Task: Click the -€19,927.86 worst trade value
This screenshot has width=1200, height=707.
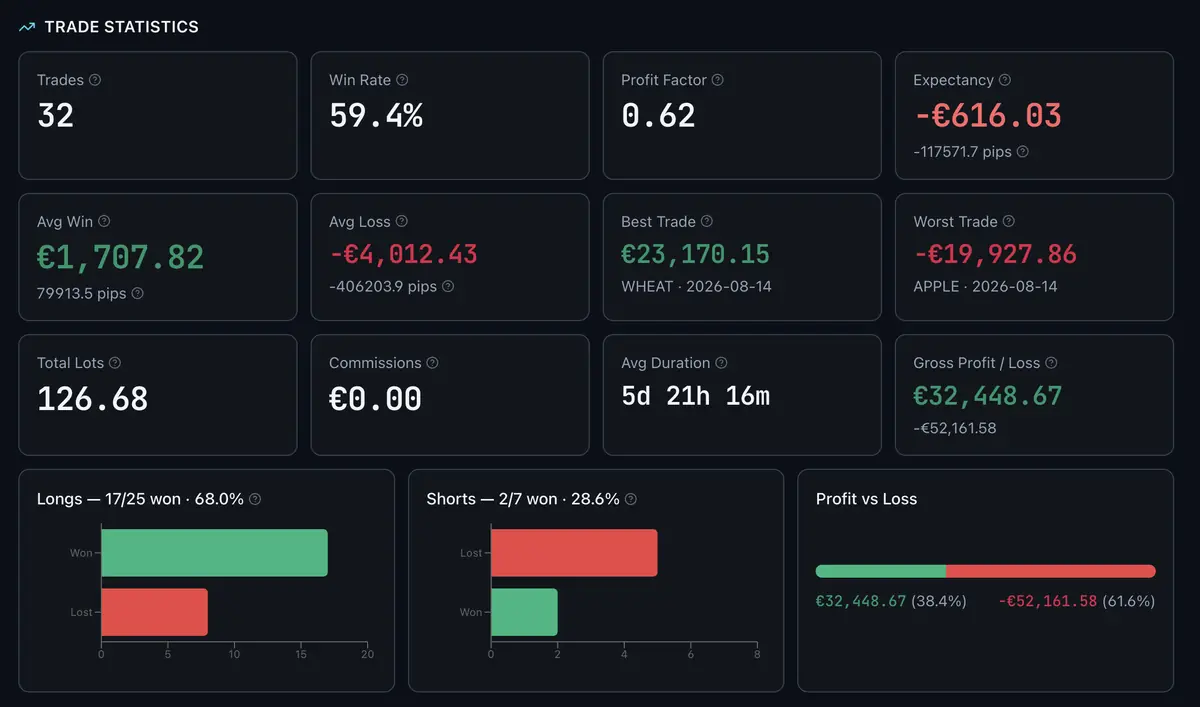Action: coord(996,254)
